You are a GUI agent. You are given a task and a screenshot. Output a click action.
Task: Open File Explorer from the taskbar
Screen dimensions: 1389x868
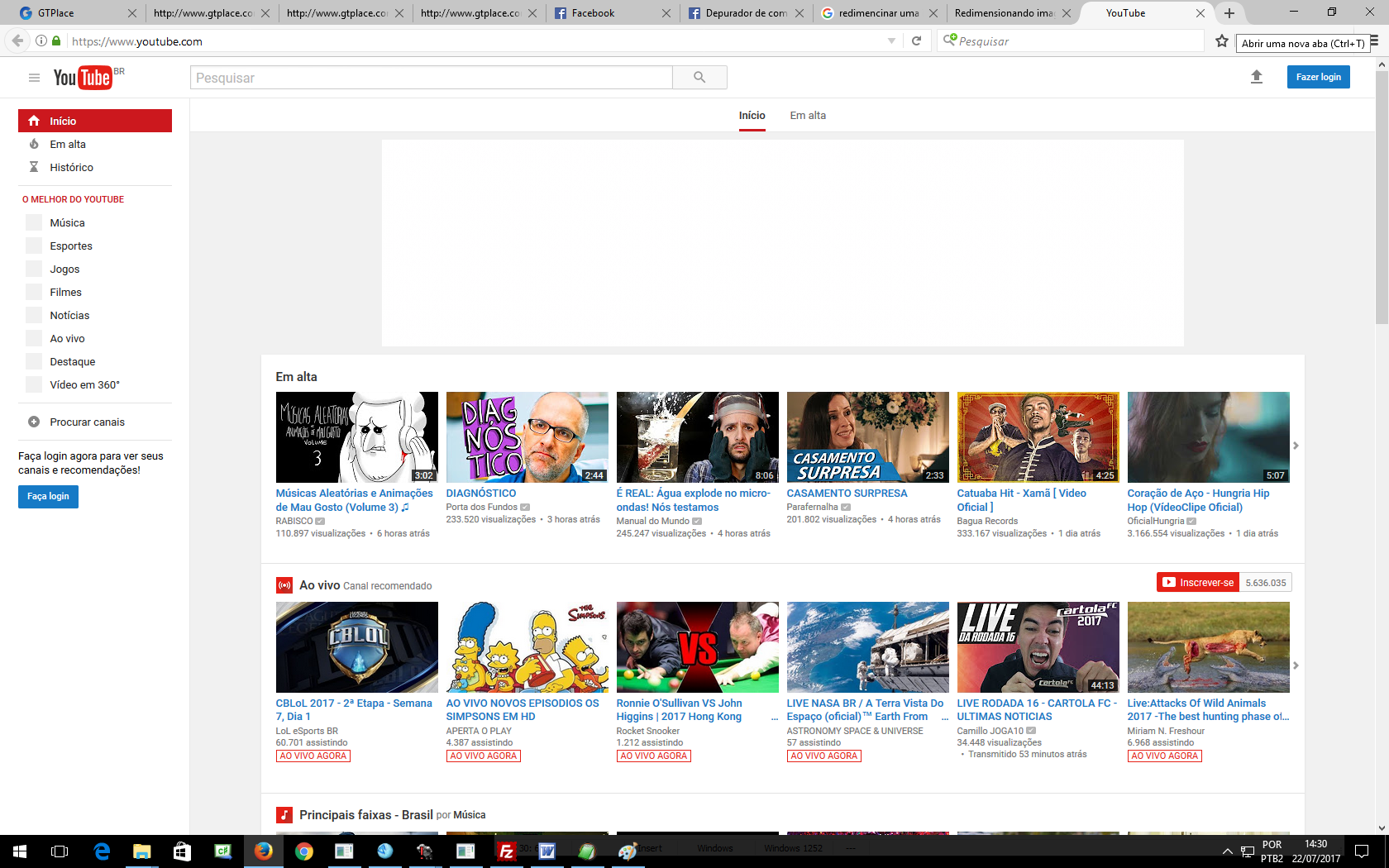(142, 851)
